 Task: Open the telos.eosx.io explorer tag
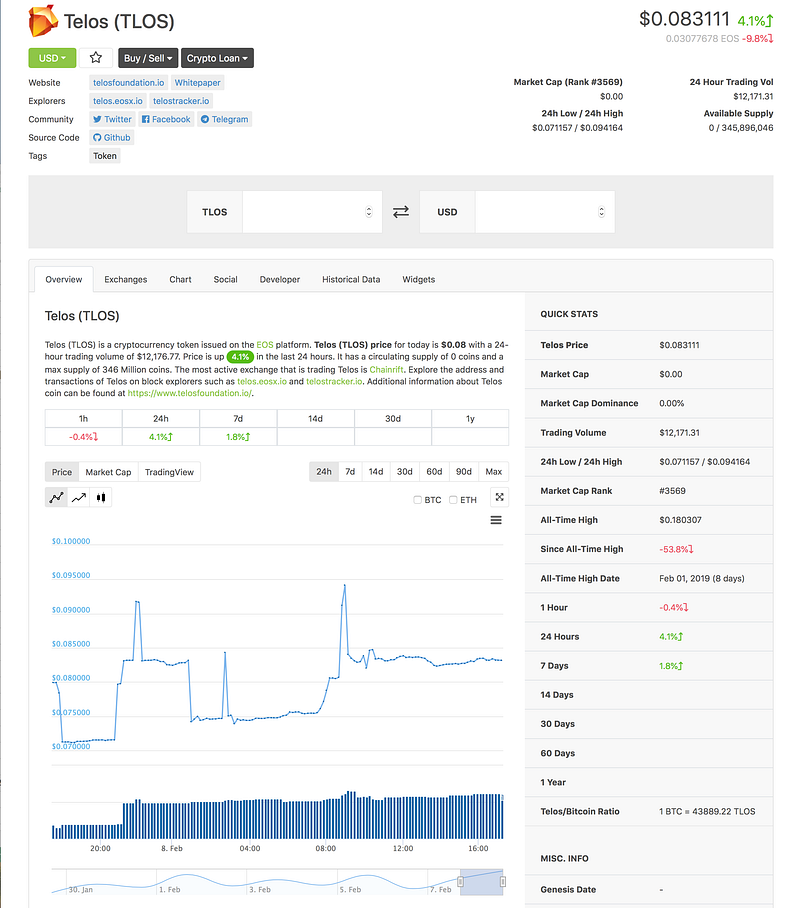click(x=118, y=101)
